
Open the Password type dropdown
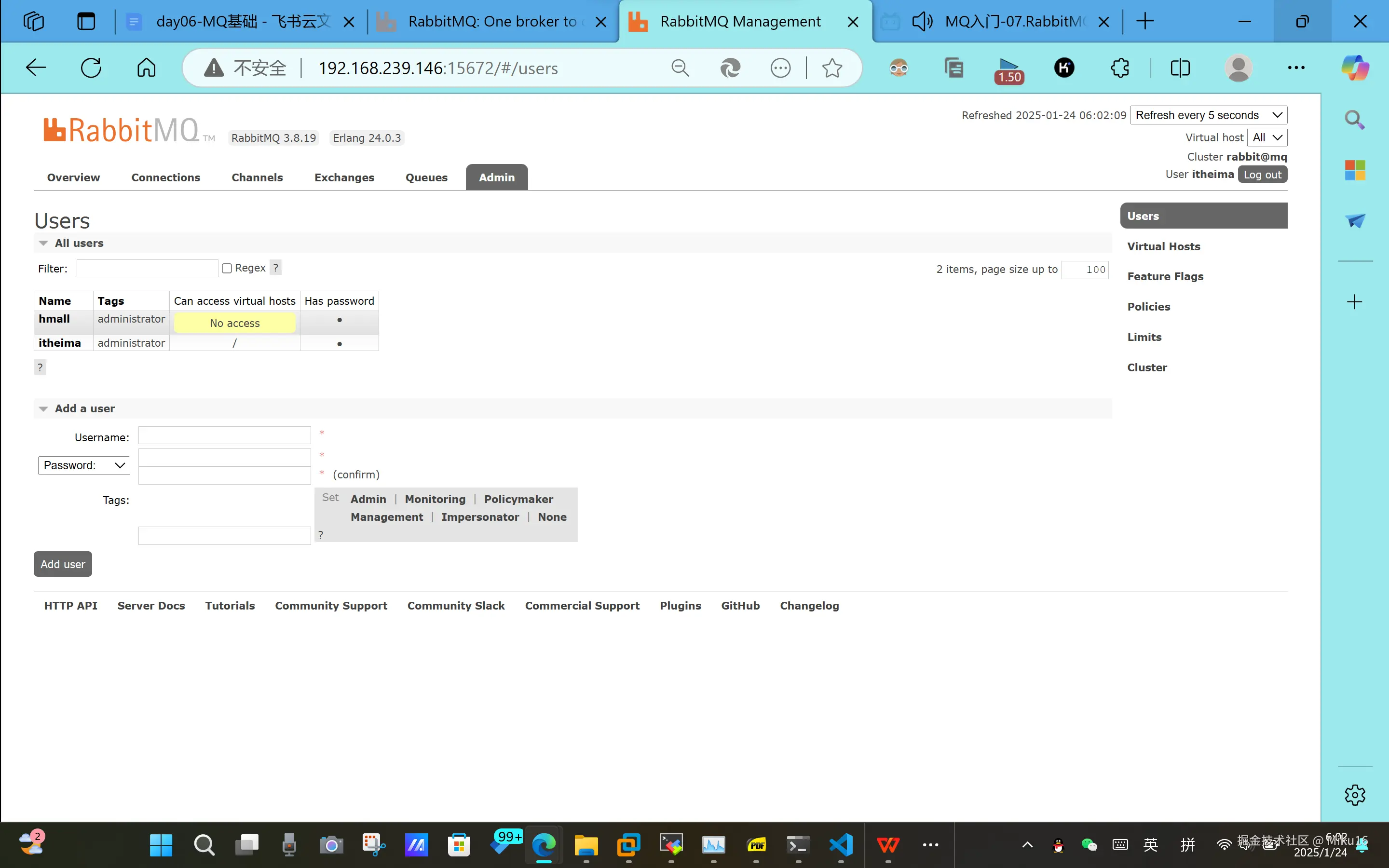84,465
